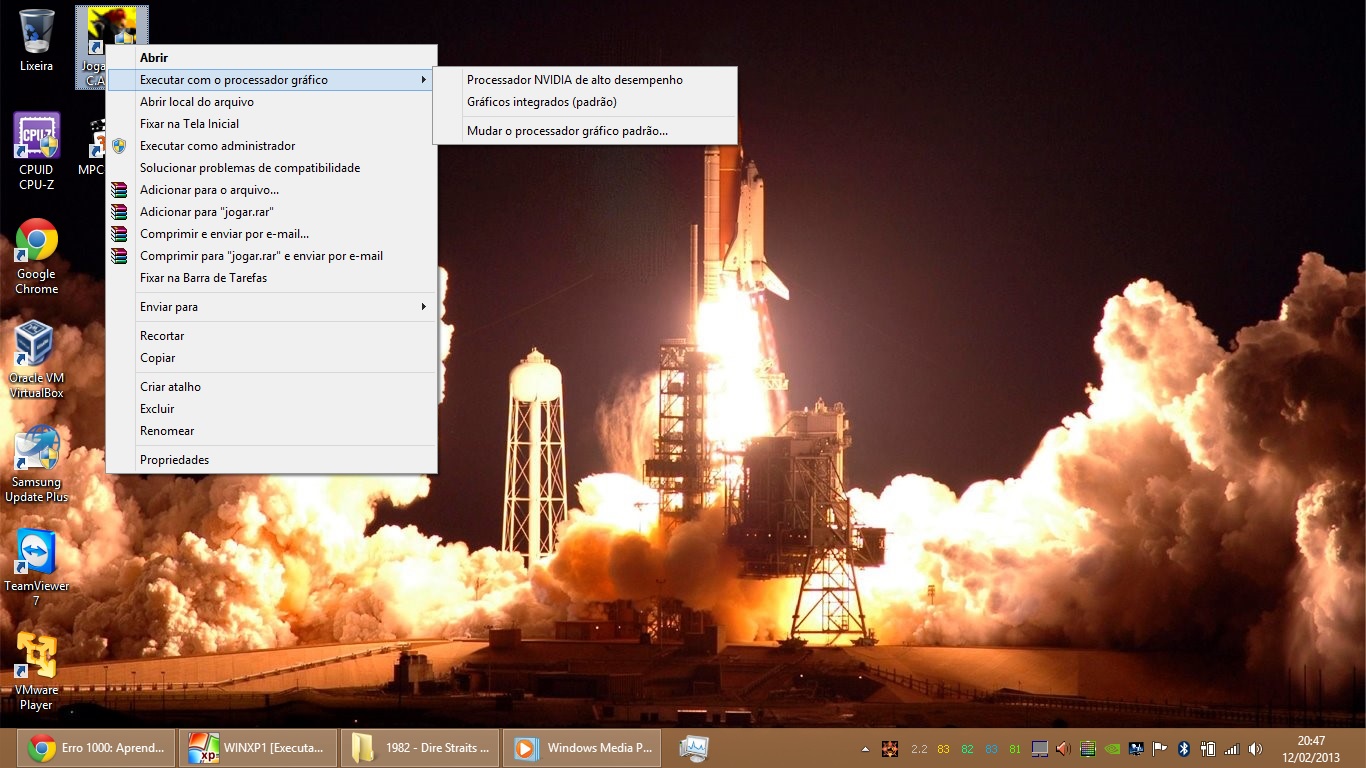Open the WINXP1 VirtualBox taskbar button
Screen dimensions: 1366x768
[x=257, y=748]
